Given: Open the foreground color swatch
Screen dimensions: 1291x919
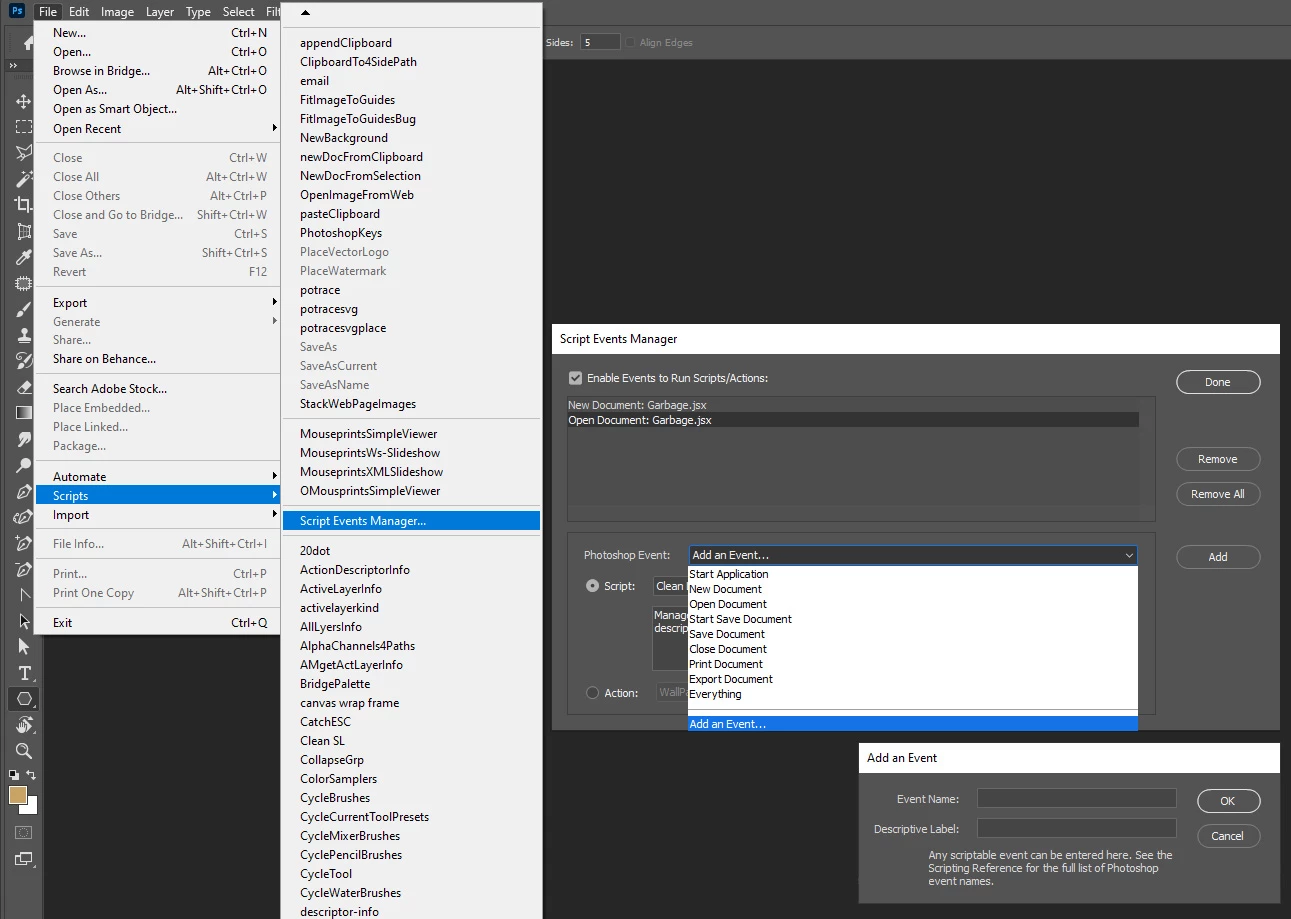Looking at the screenshot, I should pos(17,795).
